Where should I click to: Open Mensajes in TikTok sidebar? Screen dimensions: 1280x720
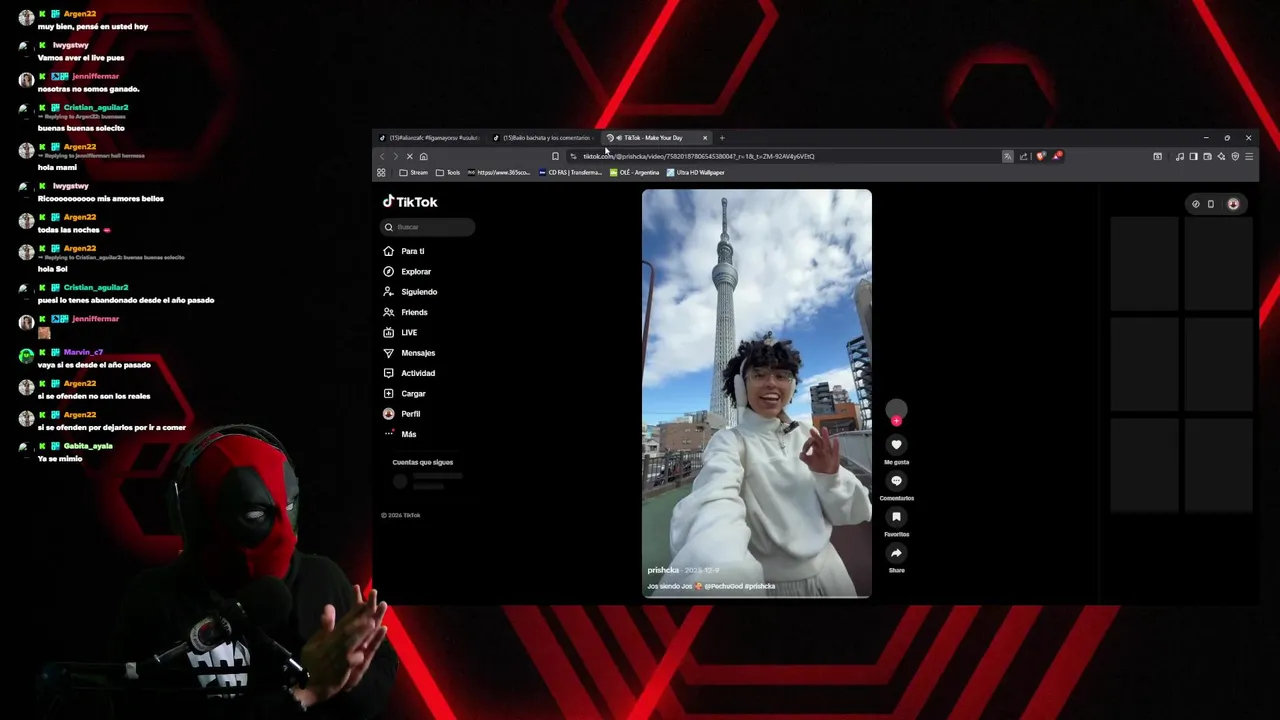pos(409,353)
